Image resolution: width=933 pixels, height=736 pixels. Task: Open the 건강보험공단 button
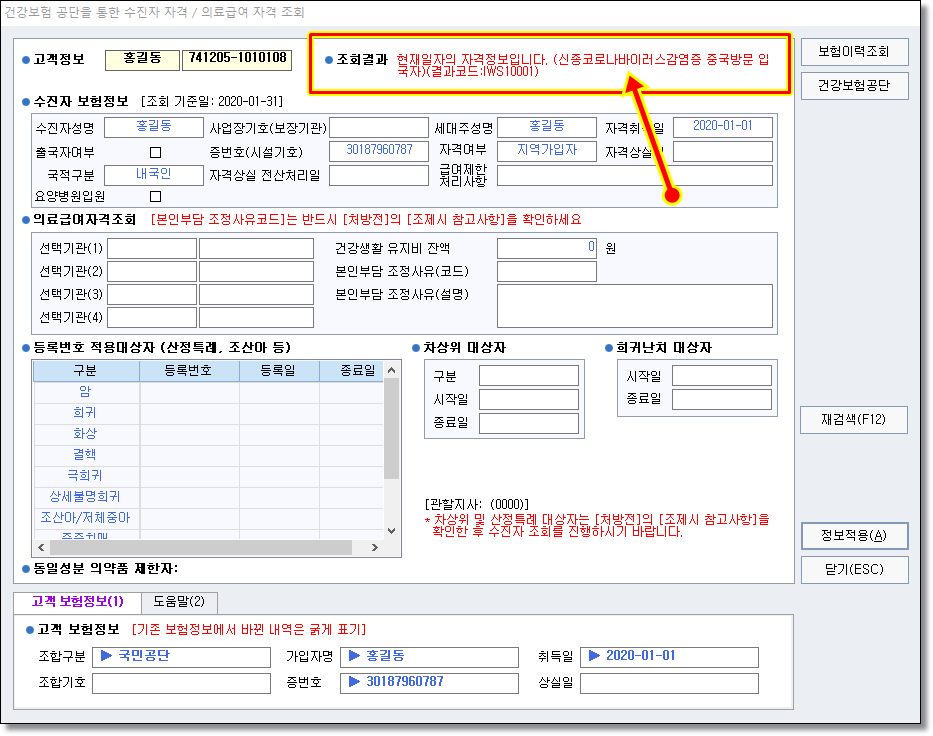pos(854,86)
